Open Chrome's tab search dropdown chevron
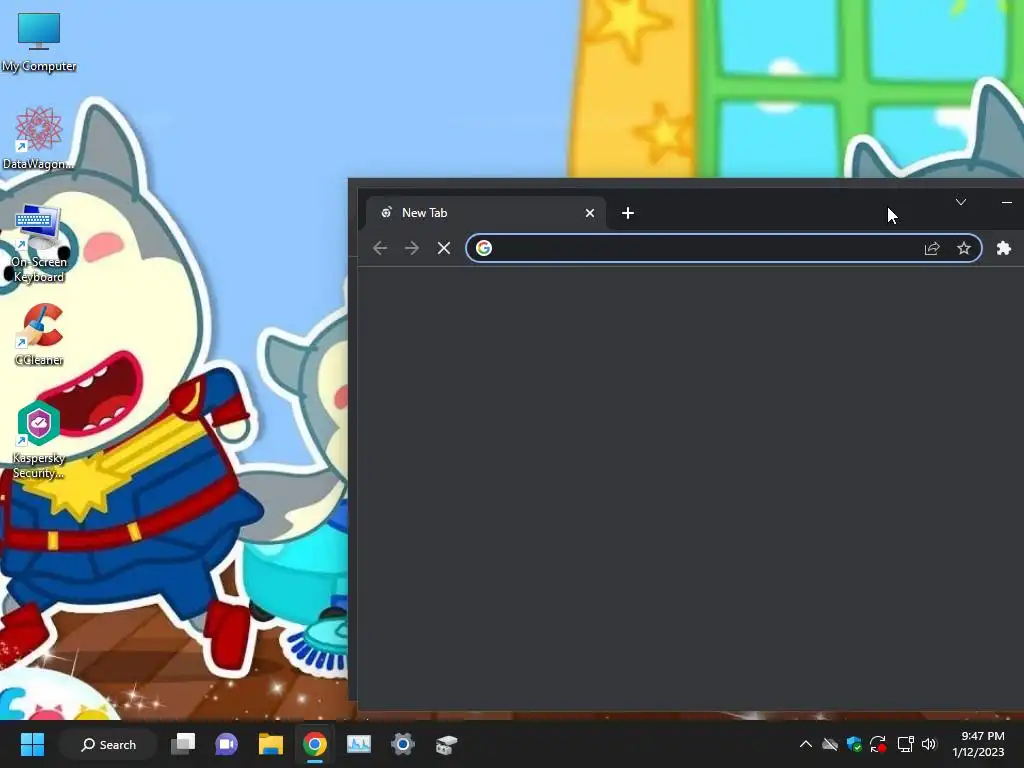The image size is (1024, 768). pyautogui.click(x=961, y=202)
